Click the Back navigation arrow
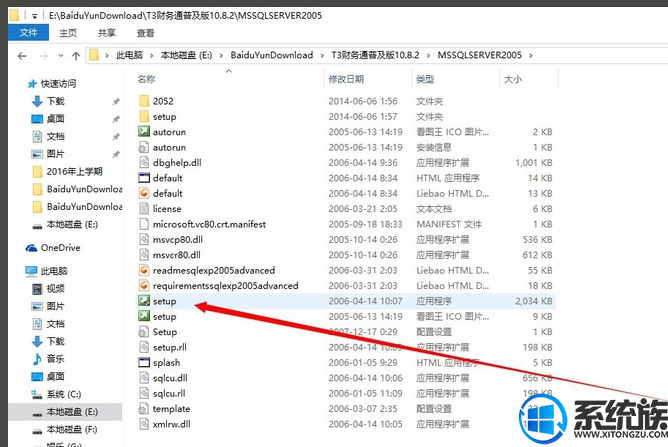Screen dimensions: 668x447 (22, 56)
